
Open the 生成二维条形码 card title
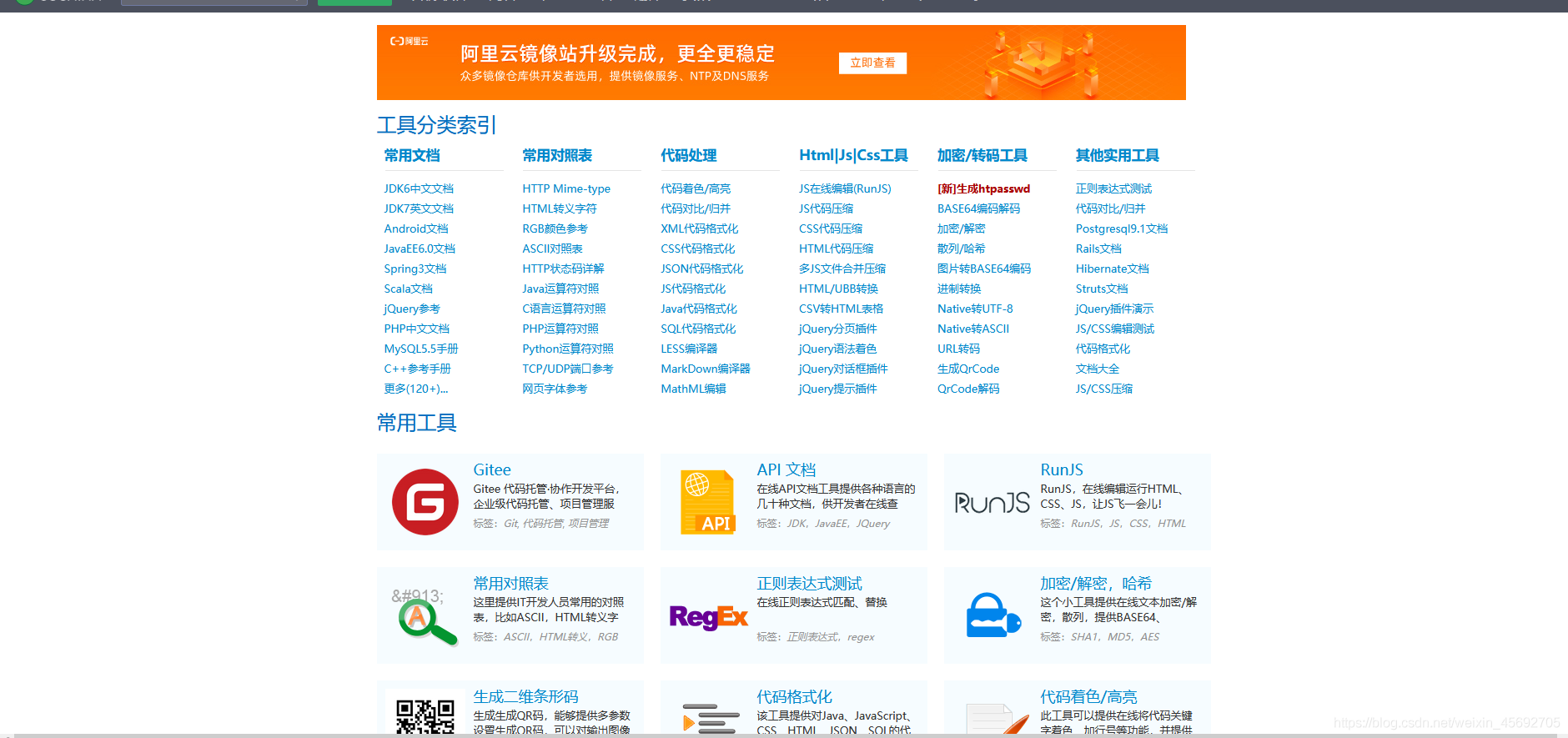click(x=525, y=696)
